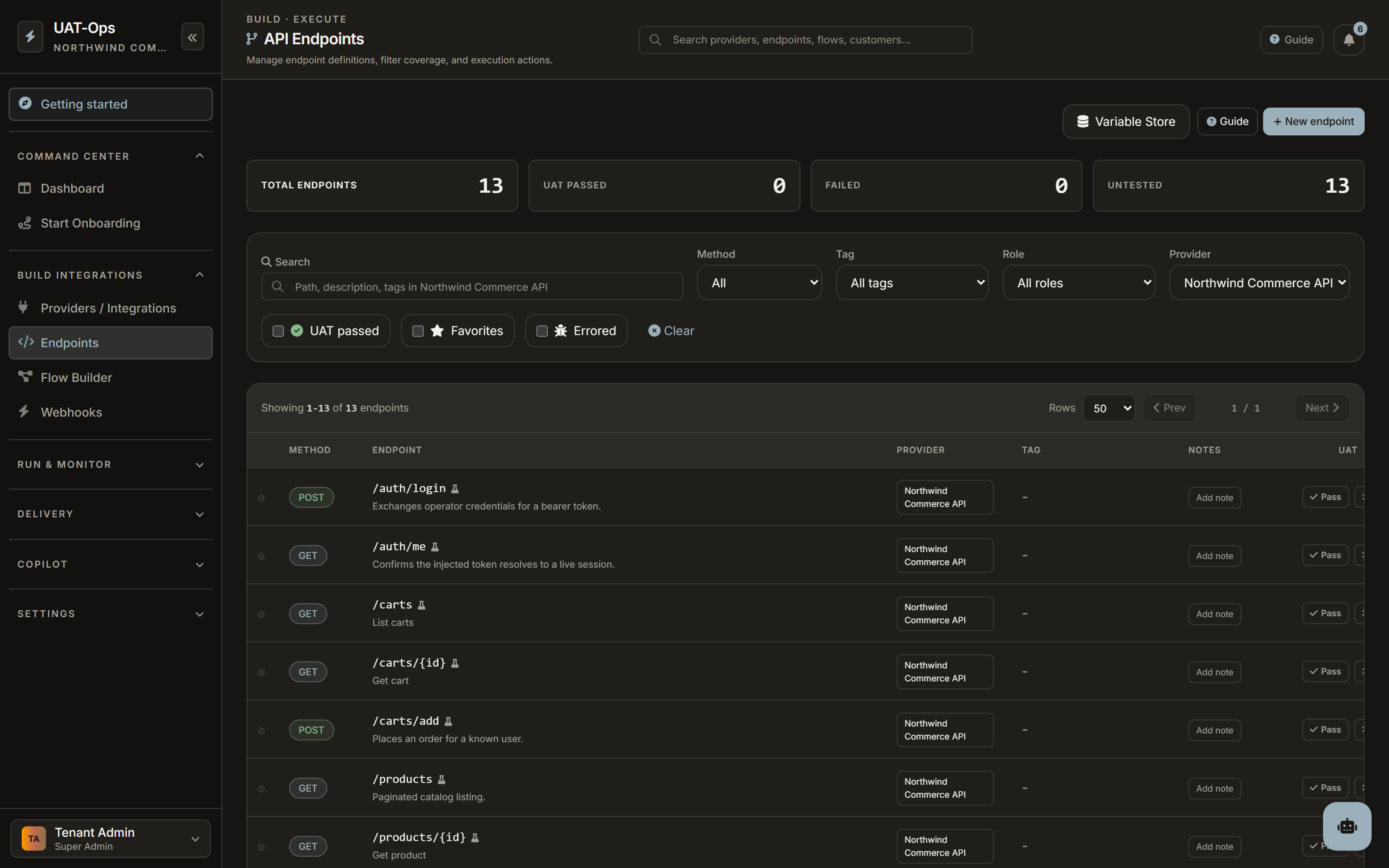Toggle the UAT passed checkbox
Image resolution: width=1389 pixels, height=868 pixels.
click(x=278, y=331)
